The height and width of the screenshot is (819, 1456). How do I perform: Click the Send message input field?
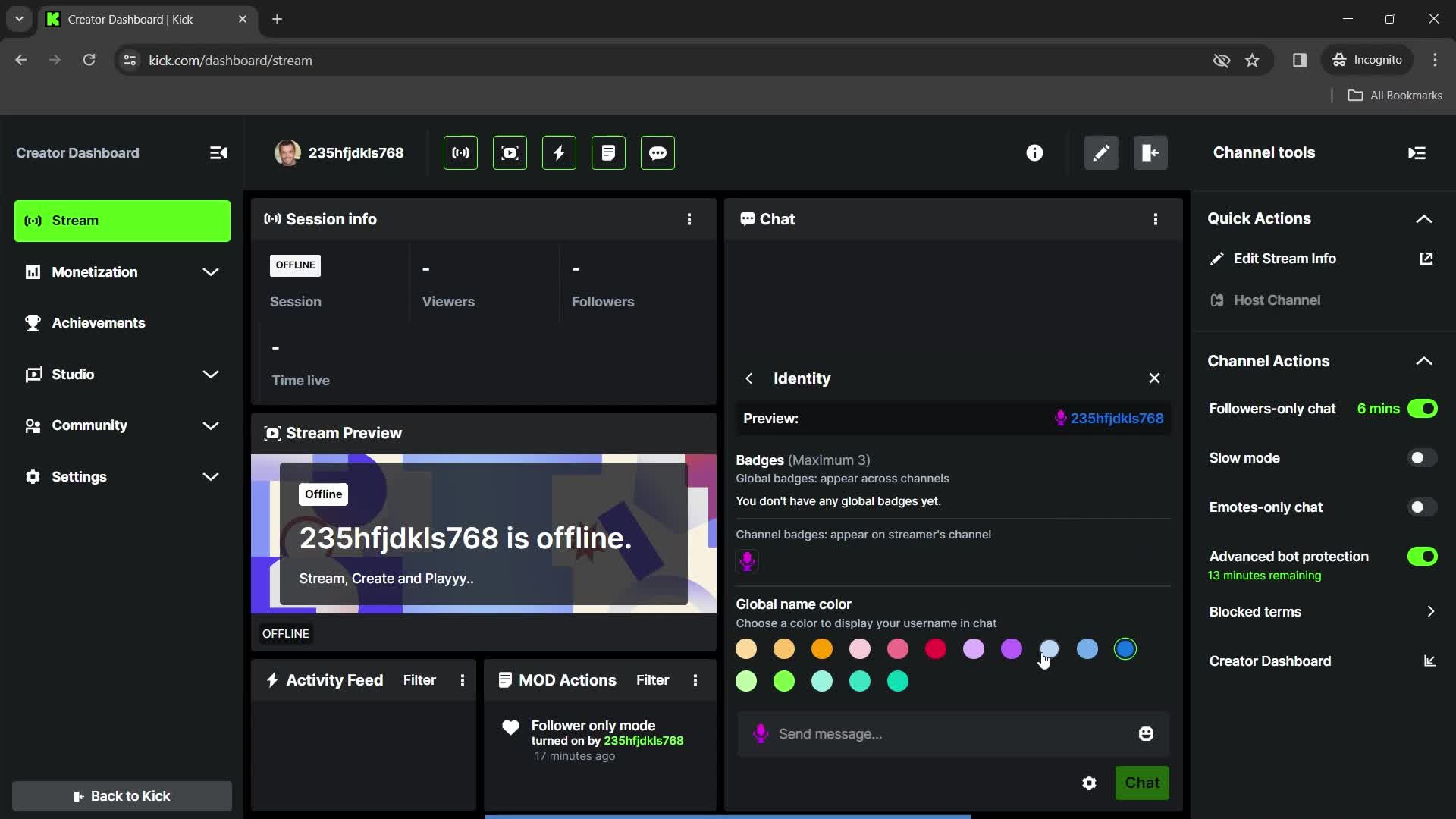952,734
